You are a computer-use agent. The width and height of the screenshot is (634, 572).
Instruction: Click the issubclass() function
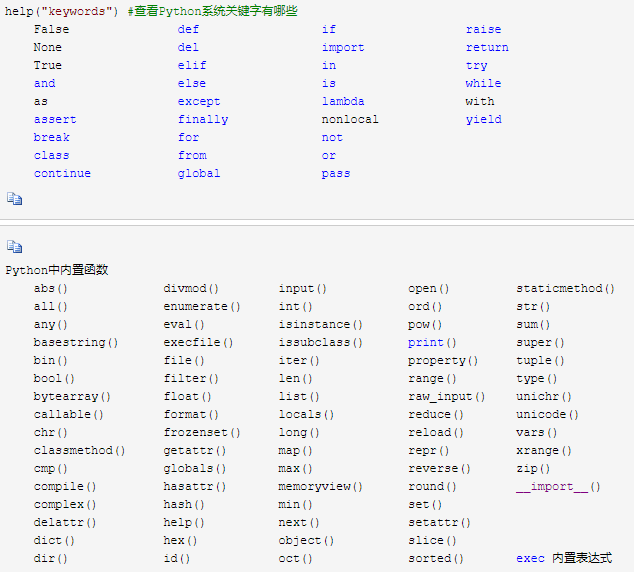pos(320,342)
